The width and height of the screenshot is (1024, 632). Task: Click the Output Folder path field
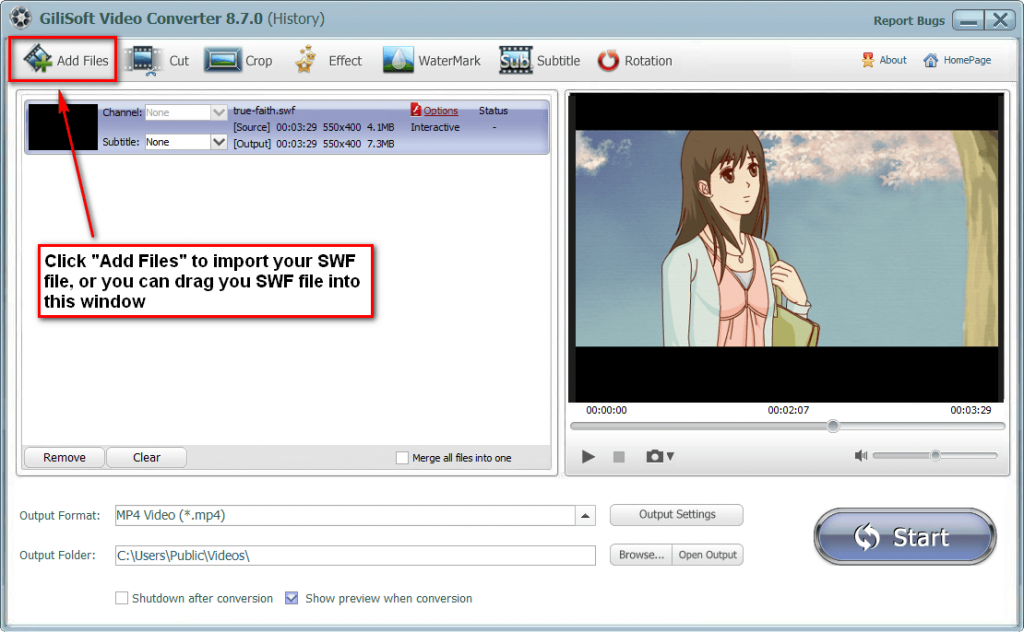coord(355,556)
